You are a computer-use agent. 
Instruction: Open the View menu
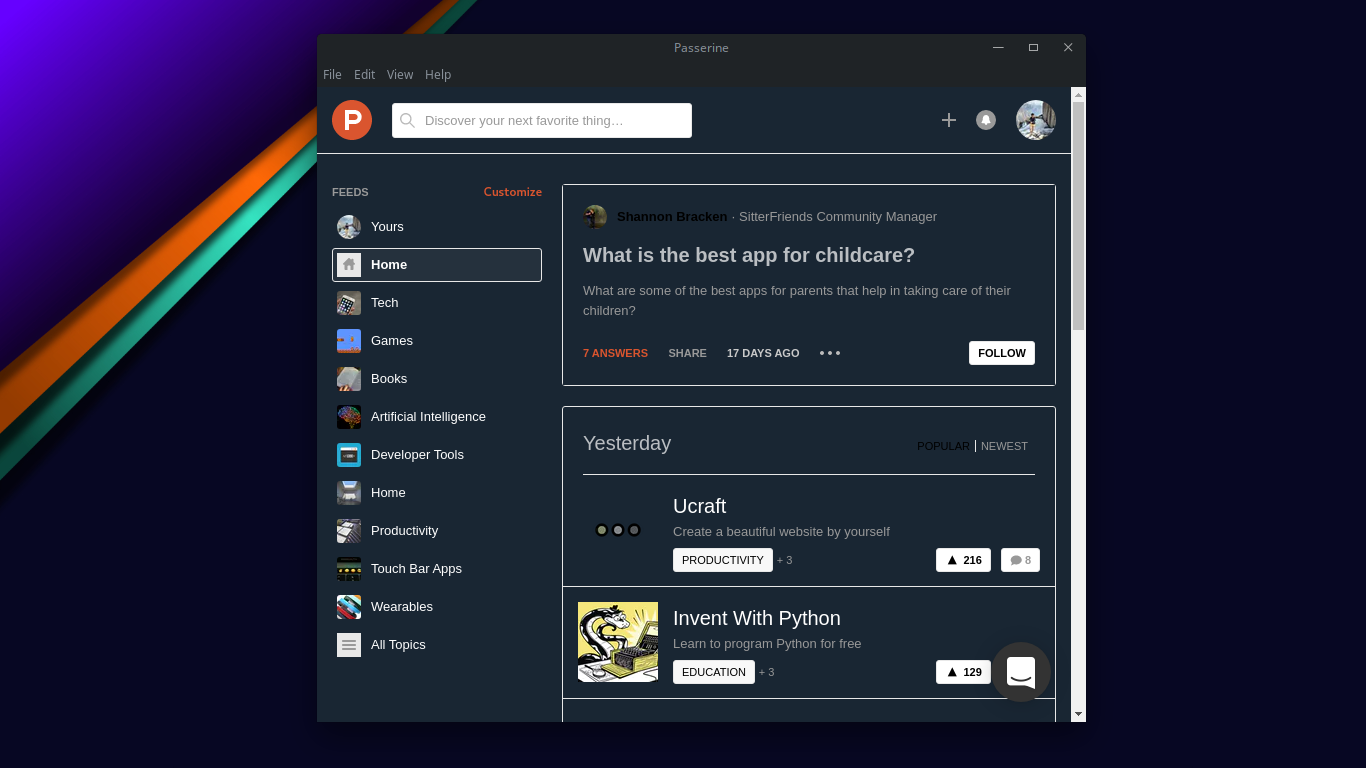tap(400, 75)
